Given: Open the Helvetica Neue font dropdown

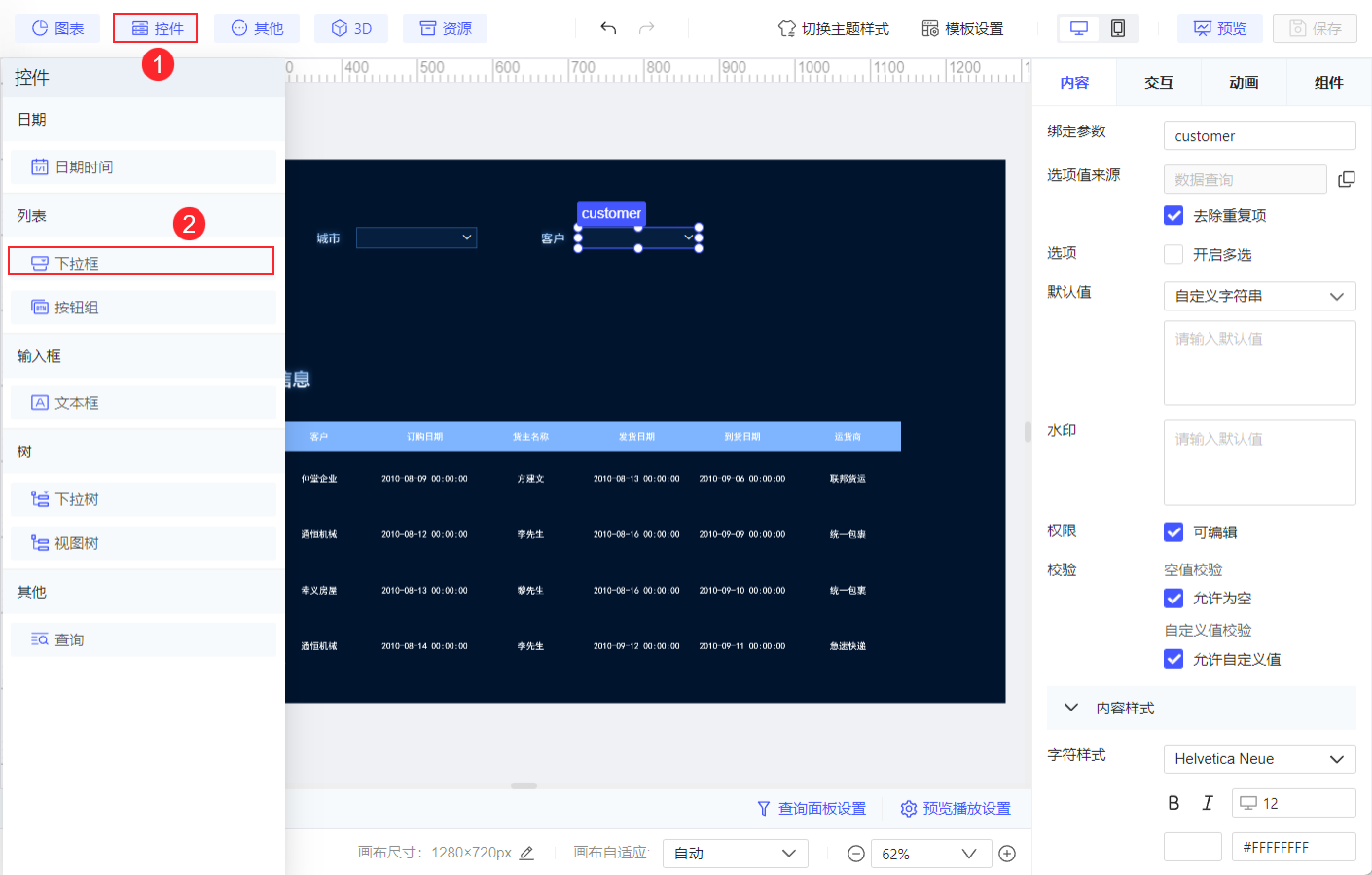Looking at the screenshot, I should pos(1259,758).
